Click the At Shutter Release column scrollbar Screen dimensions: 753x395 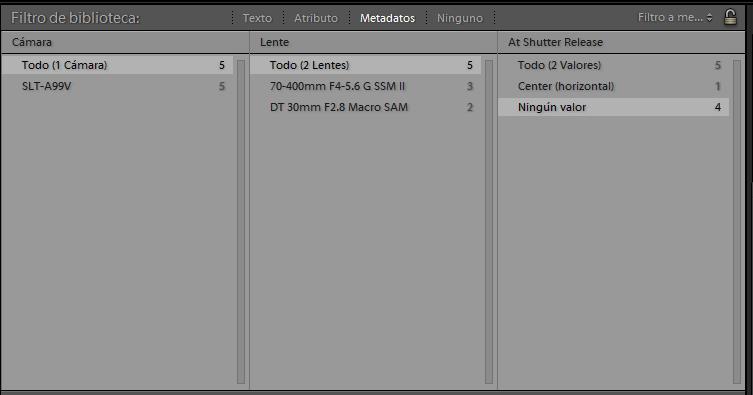[737, 222]
